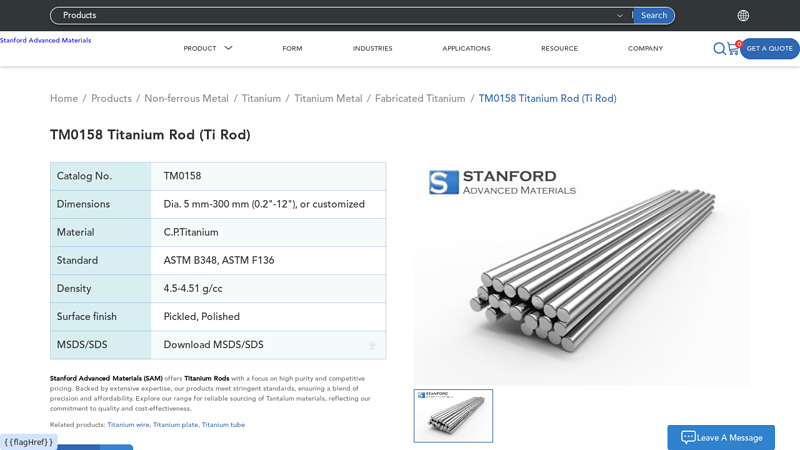Image resolution: width=800 pixels, height=450 pixels.
Task: Click the C.P.Titanium material value
Action: [191, 232]
